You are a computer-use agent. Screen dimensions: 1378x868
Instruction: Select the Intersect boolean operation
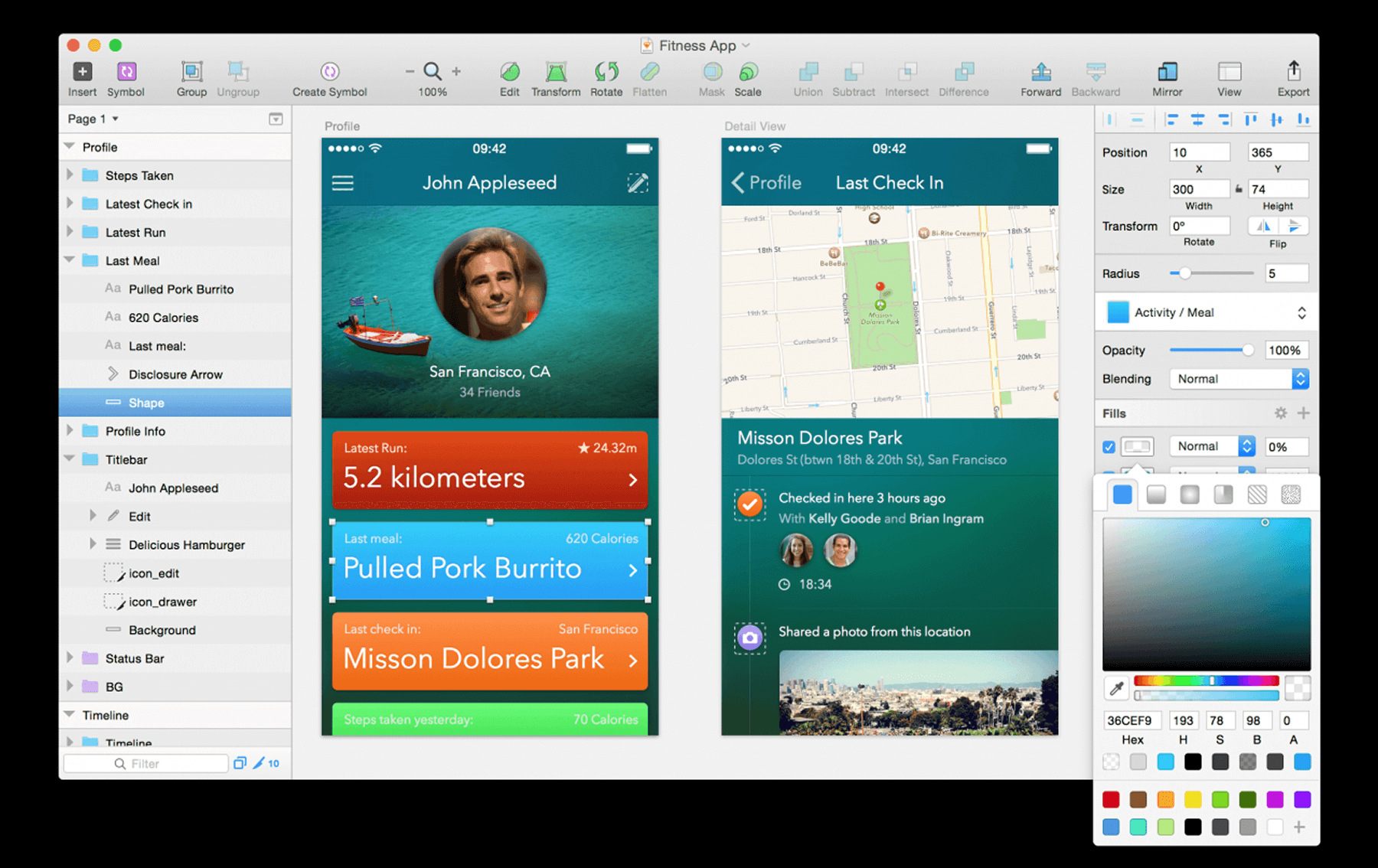[x=906, y=77]
